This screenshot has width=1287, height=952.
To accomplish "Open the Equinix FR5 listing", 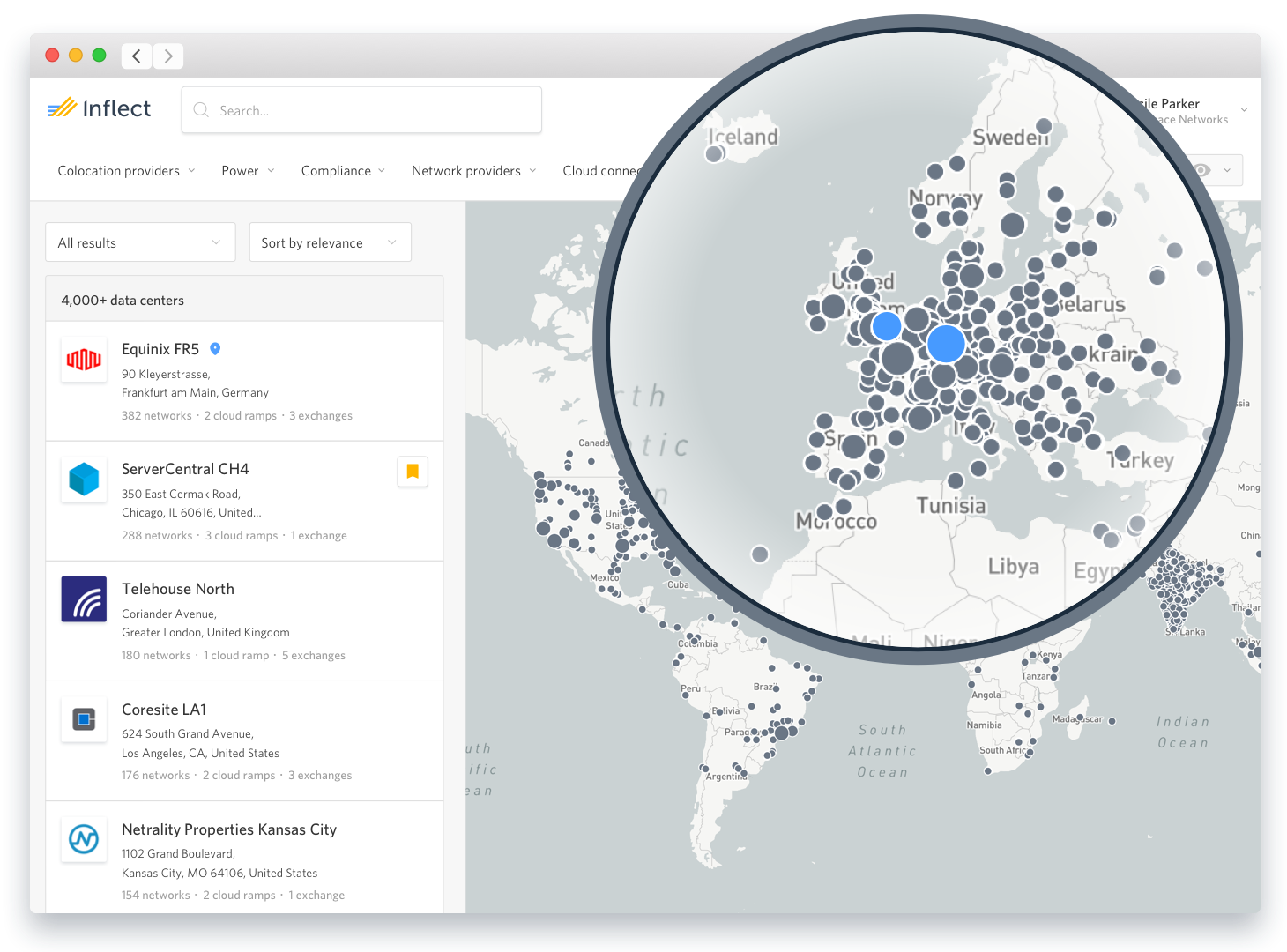I will 244,381.
